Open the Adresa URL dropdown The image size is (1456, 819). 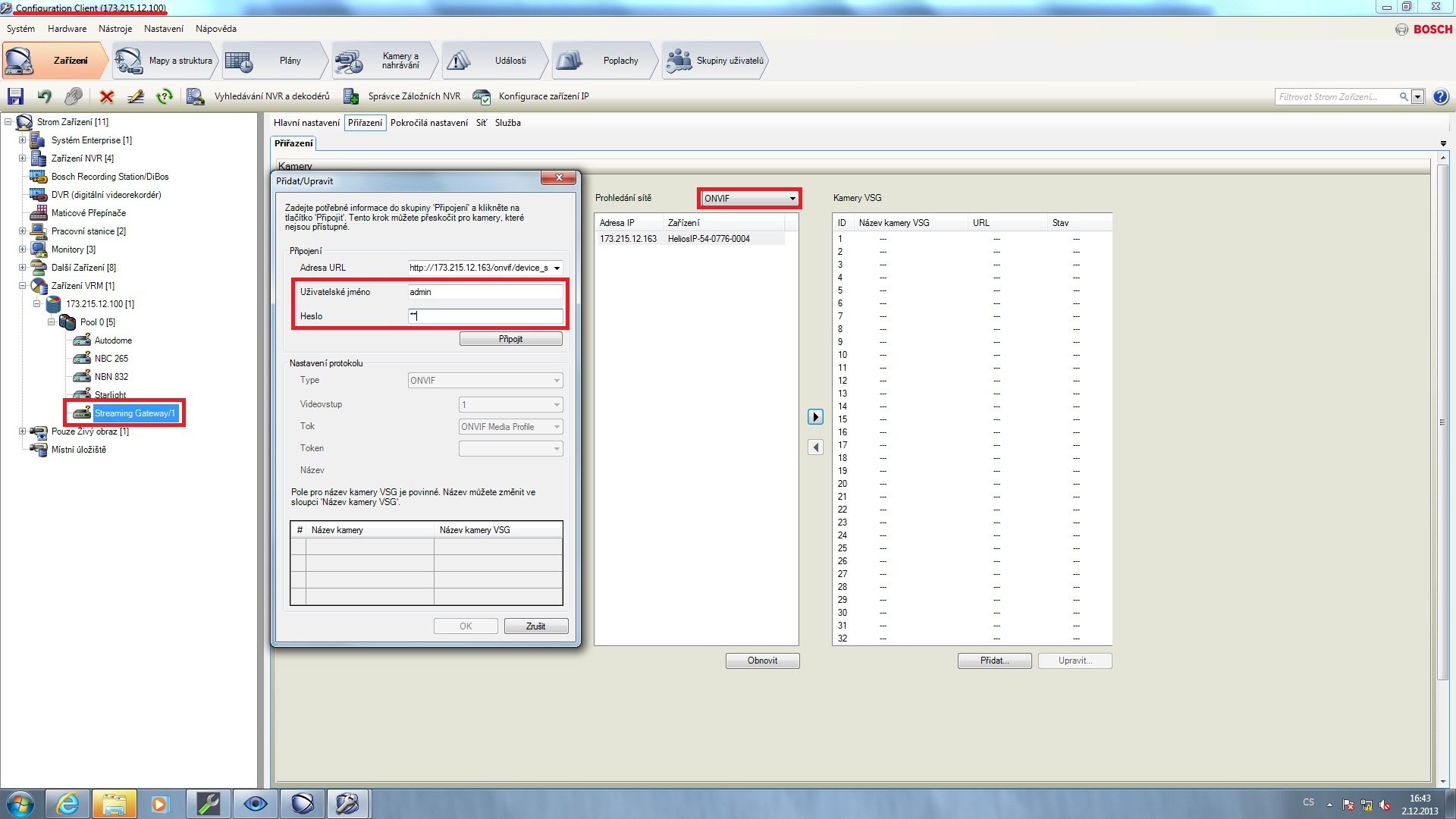coord(557,268)
